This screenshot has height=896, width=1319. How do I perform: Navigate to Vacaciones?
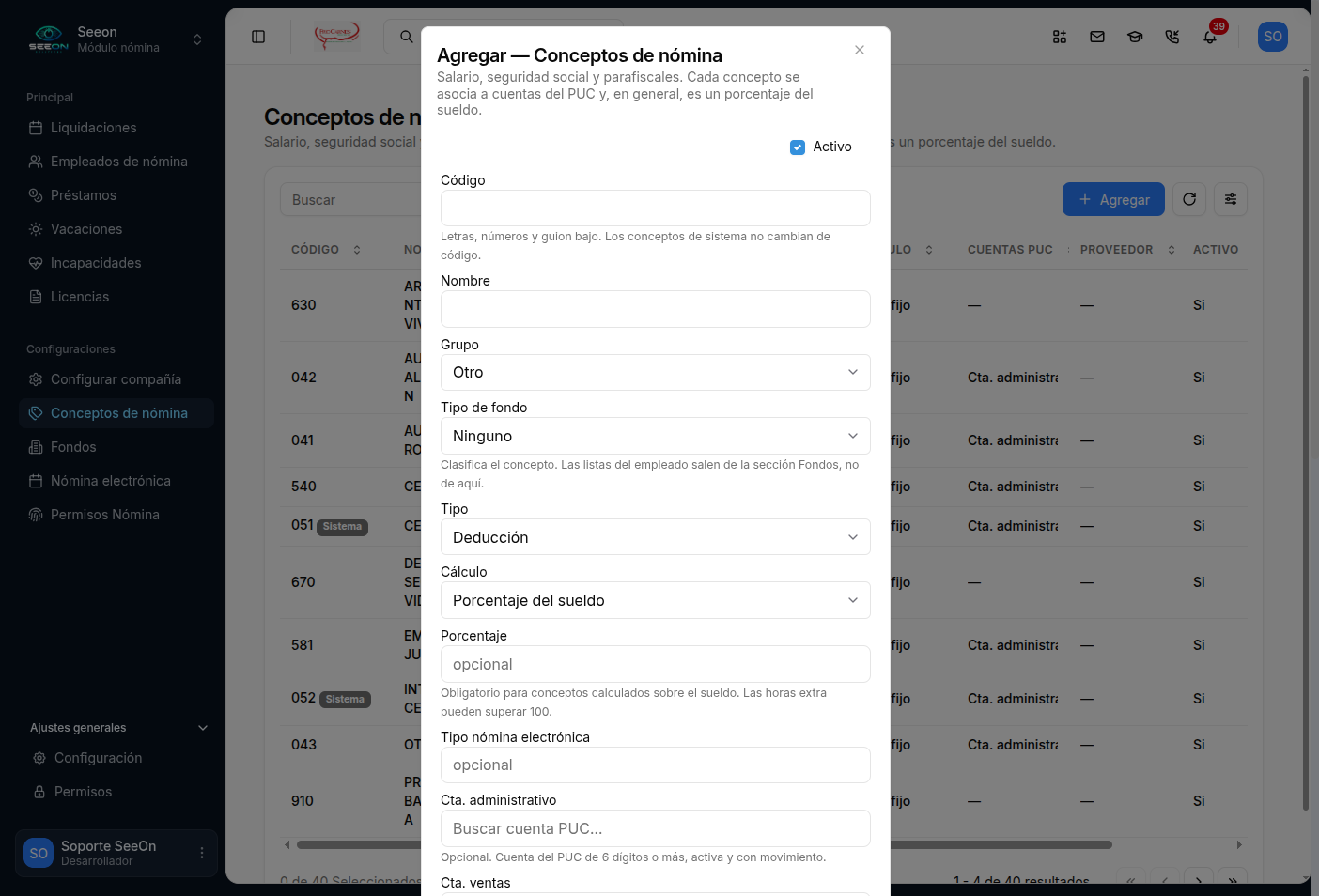tap(116, 229)
